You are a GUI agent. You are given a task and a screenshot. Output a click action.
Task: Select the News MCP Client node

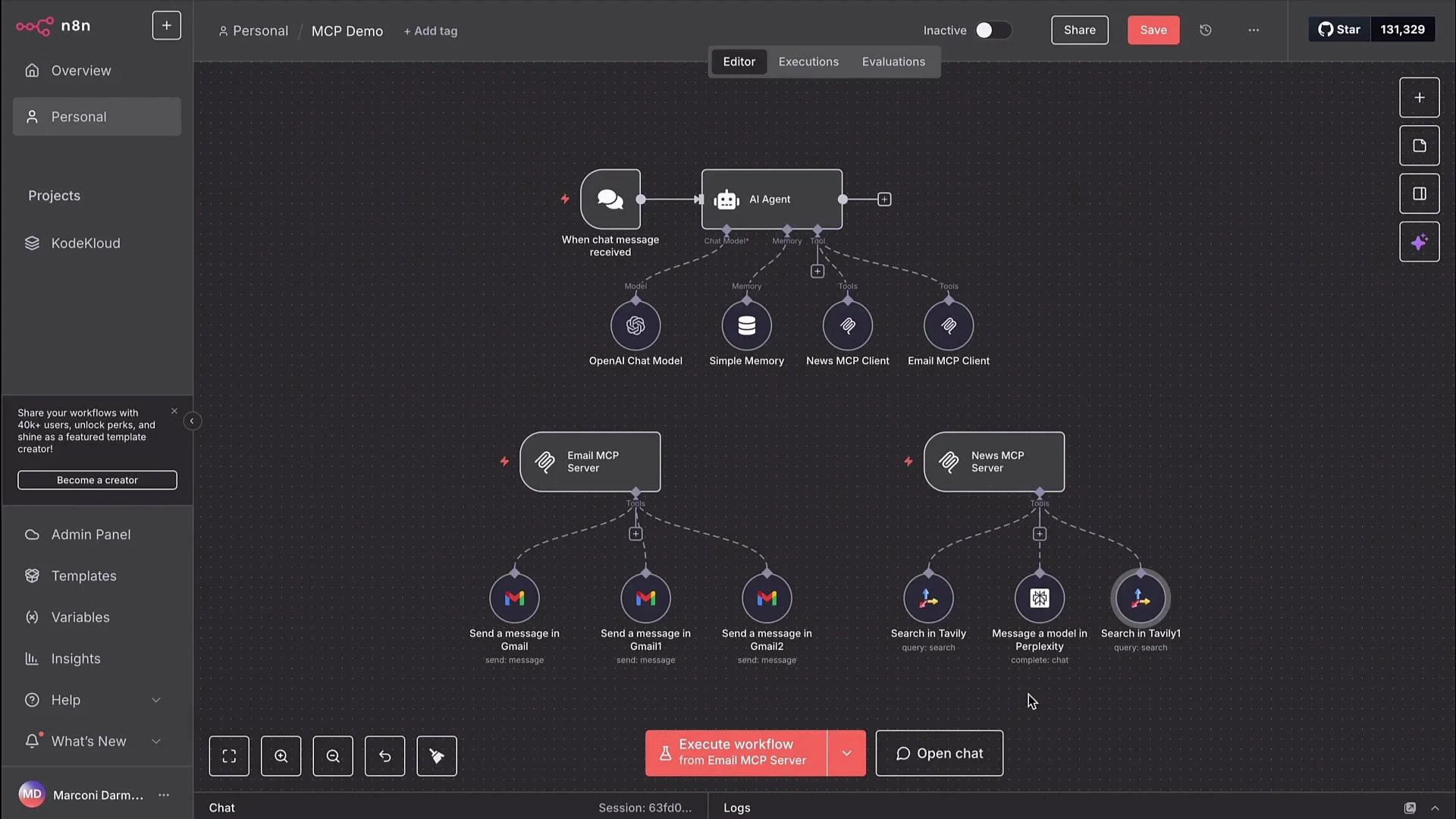848,326
